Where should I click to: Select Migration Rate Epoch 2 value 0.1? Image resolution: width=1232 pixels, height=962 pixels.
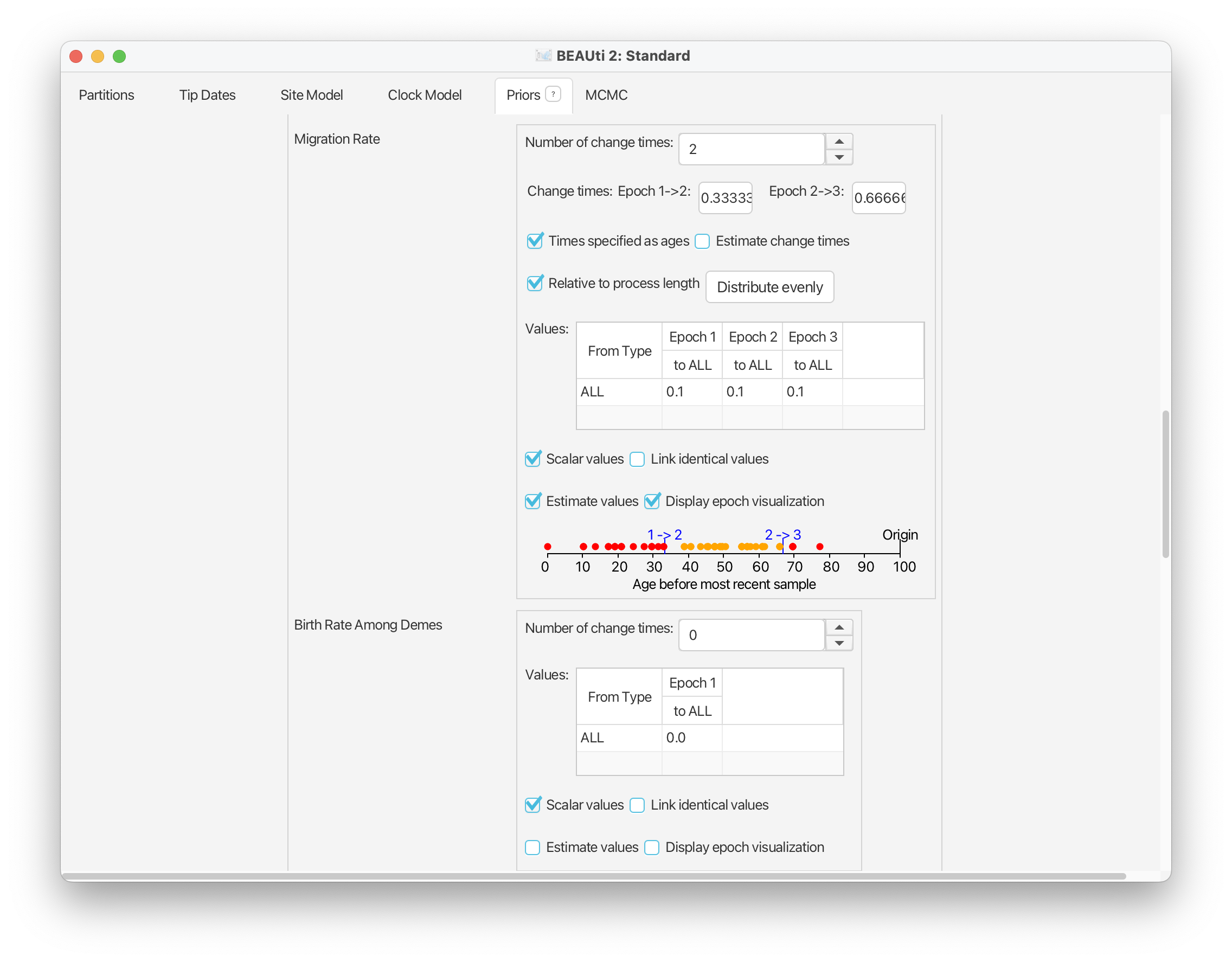pyautogui.click(x=752, y=392)
